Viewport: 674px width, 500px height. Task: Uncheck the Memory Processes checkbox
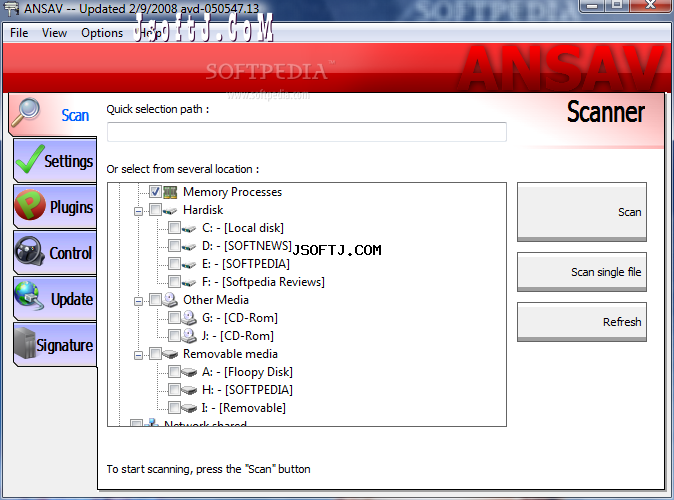pos(155,192)
